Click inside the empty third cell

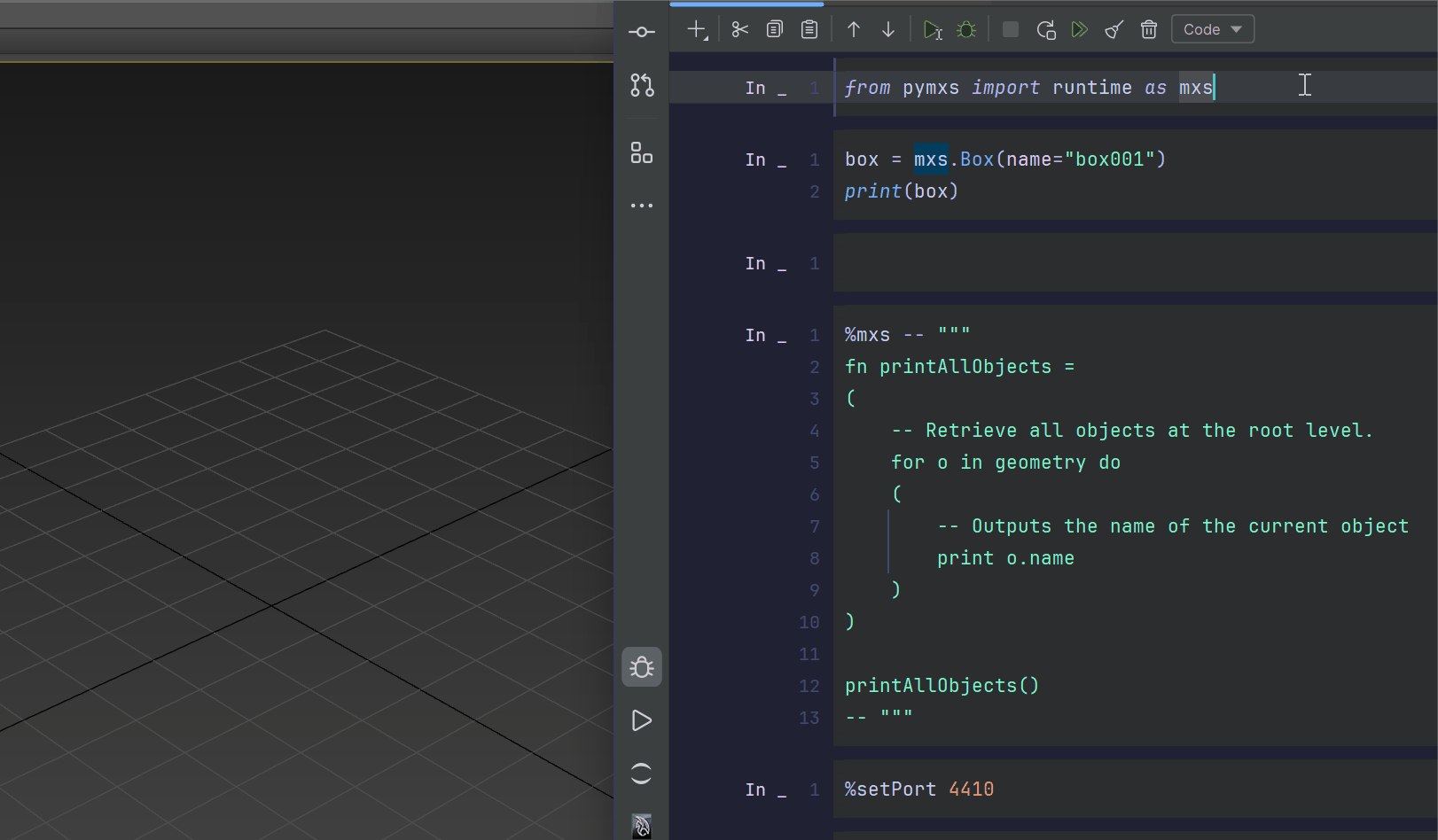(1135, 263)
